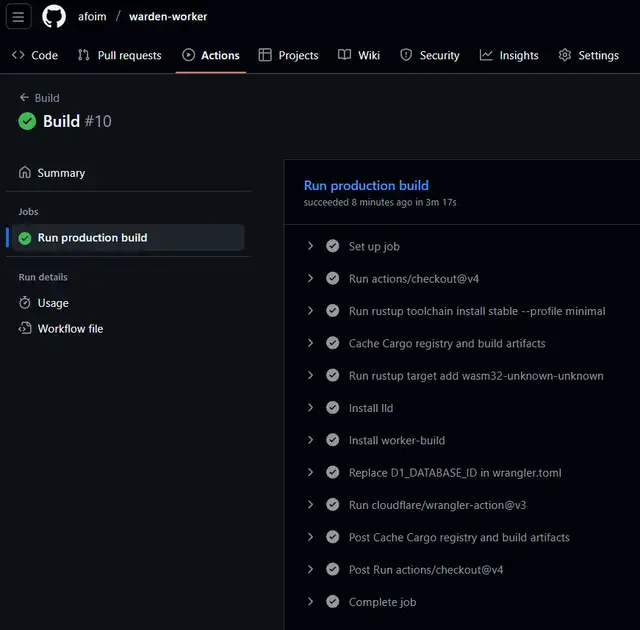Go to the Settings tab
The width and height of the screenshot is (640, 630).
click(x=588, y=55)
